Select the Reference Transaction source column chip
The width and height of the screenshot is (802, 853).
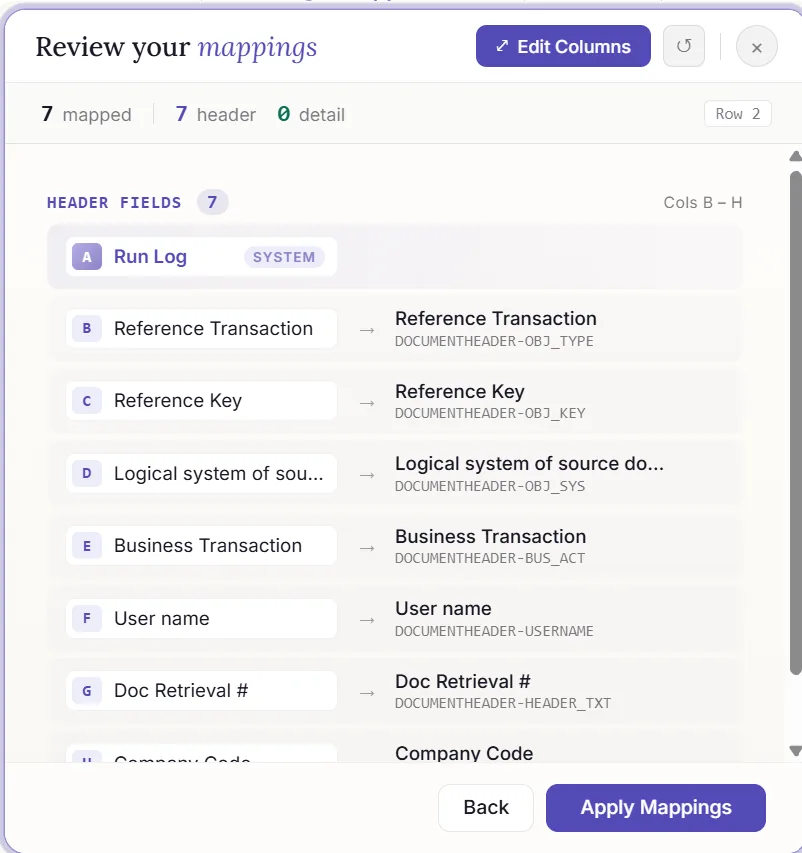click(201, 329)
